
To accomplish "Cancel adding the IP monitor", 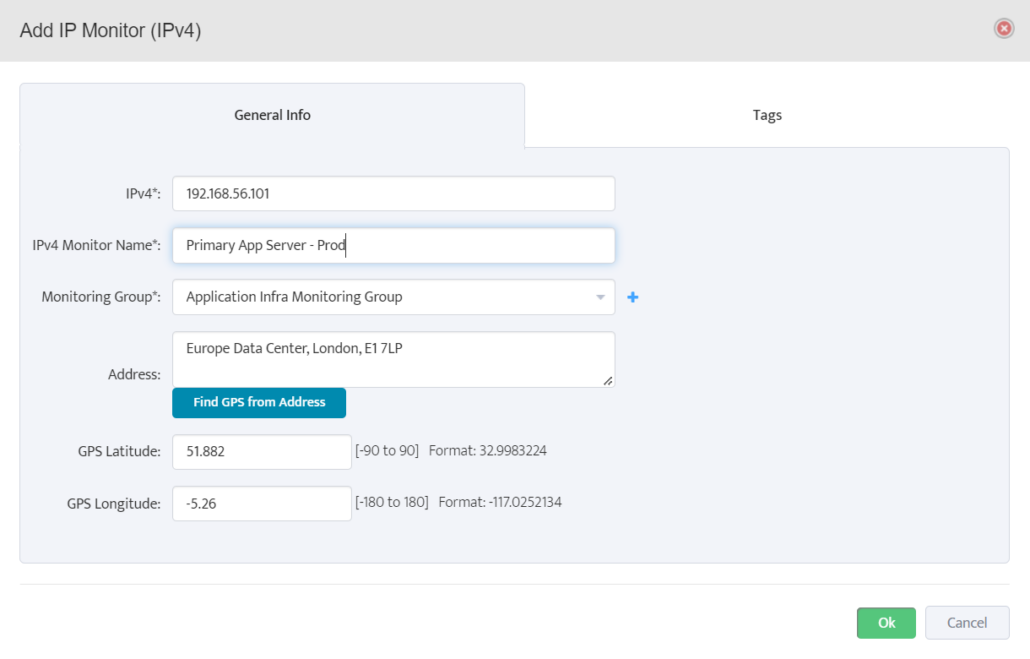I will pyautogui.click(x=966, y=622).
